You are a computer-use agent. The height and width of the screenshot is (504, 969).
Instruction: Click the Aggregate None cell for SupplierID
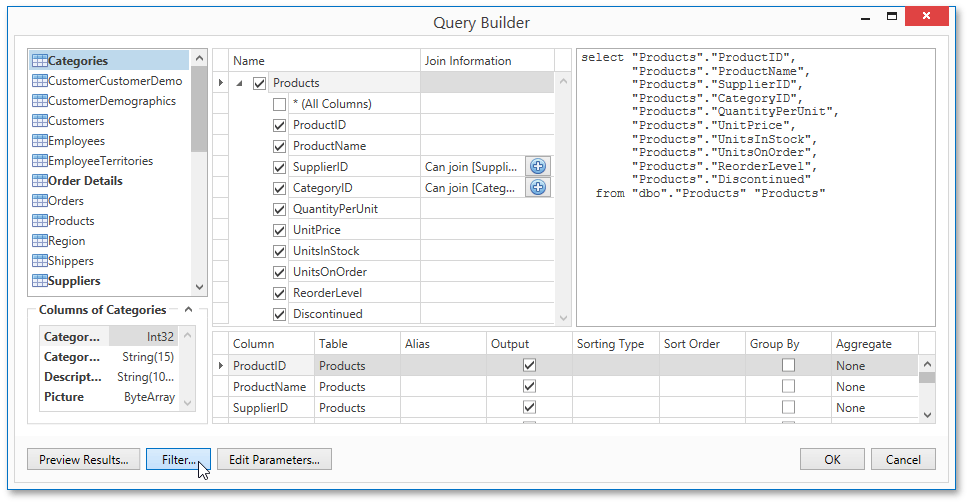coord(874,408)
